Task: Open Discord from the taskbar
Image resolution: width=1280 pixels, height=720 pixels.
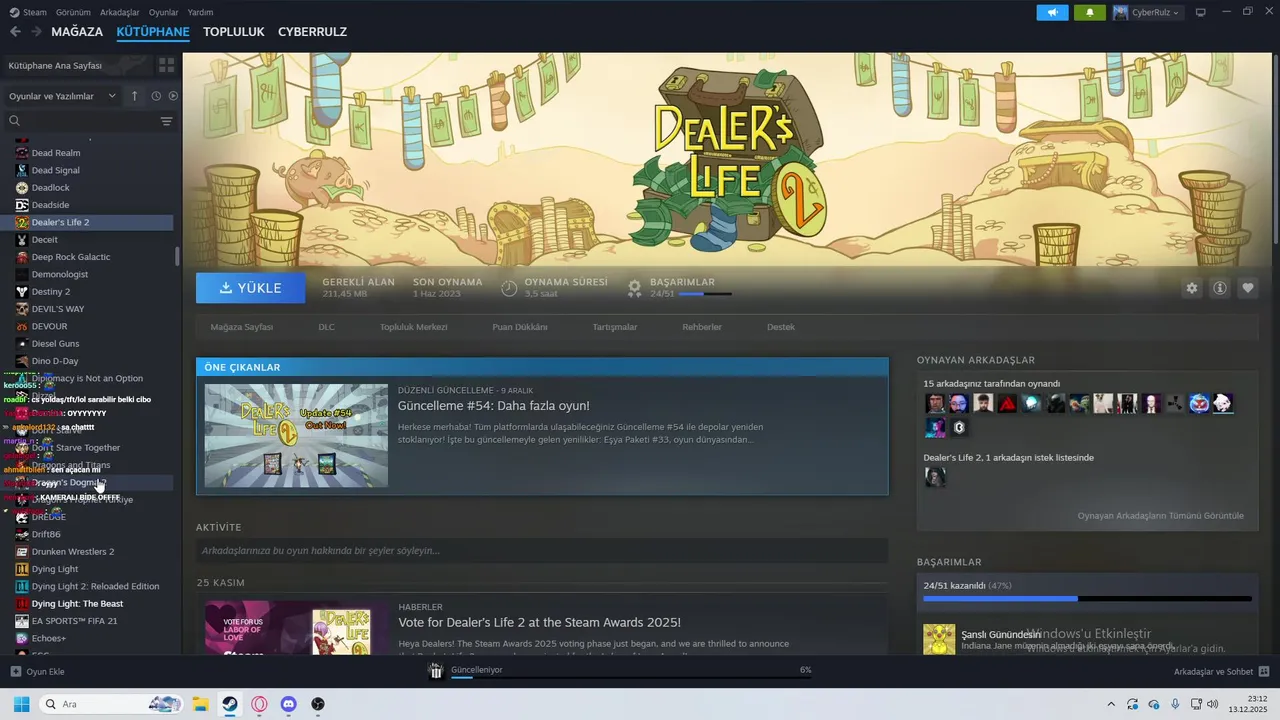Action: 288,704
